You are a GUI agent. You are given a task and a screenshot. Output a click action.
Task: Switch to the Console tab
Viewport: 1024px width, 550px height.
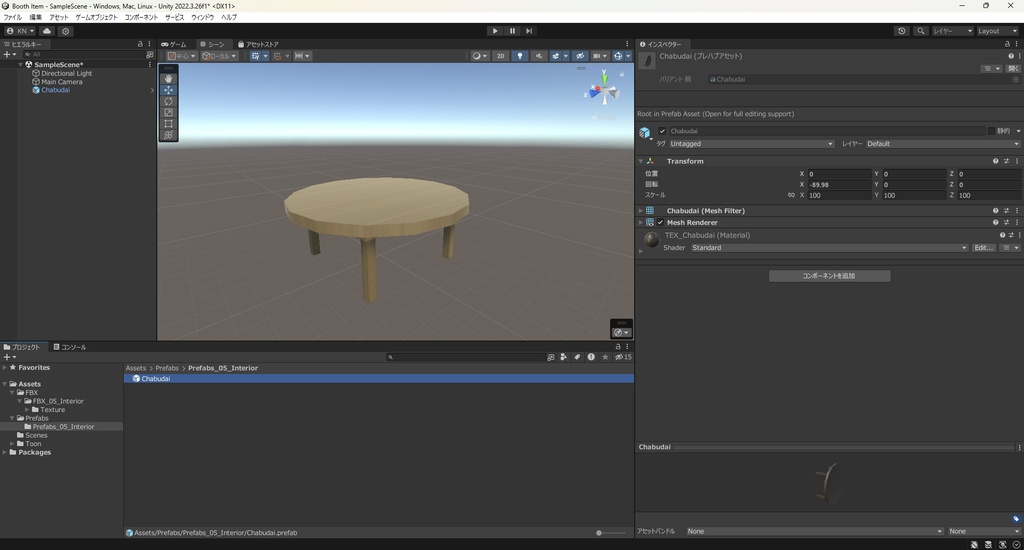70,348
